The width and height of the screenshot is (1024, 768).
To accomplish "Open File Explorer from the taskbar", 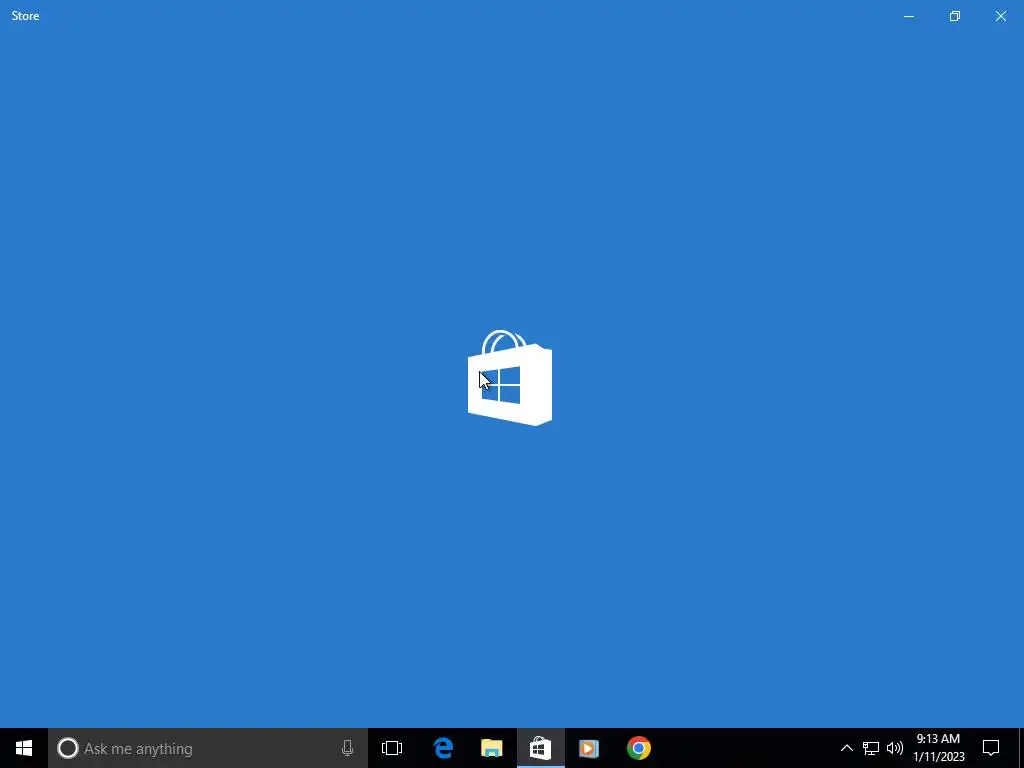I will [x=492, y=748].
